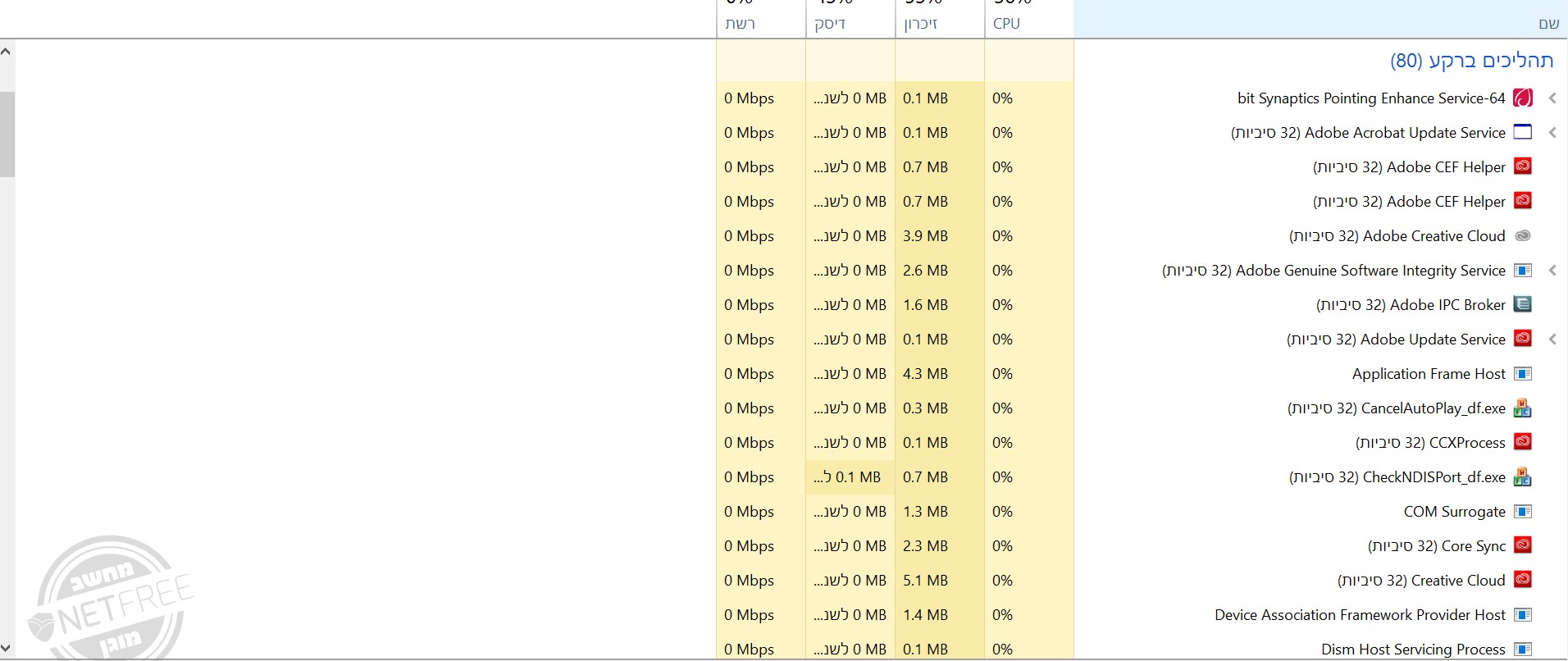1568x661 pixels.
Task: Select the CancelAutoPlay_df.exe process name
Action: point(1397,408)
